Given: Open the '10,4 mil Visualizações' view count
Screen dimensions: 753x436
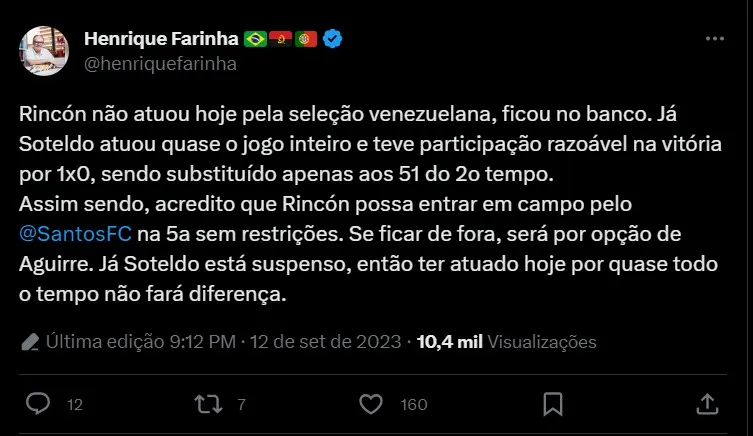Looking at the screenshot, I should click(506, 342).
